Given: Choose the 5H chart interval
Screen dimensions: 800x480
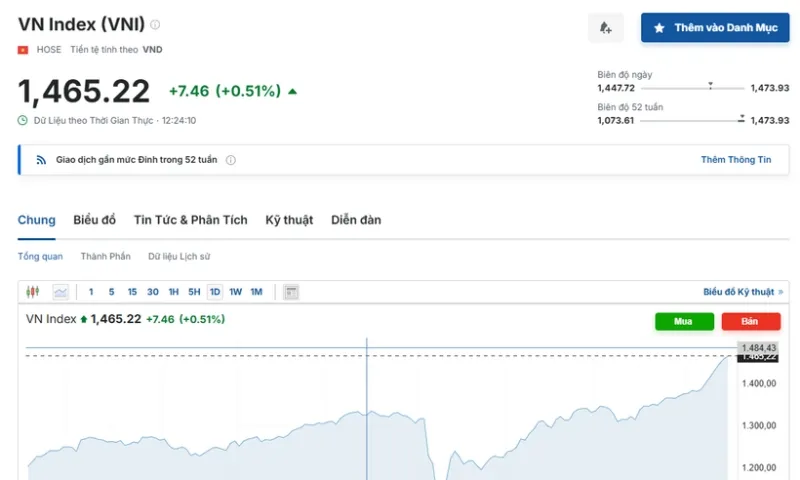Looking at the screenshot, I should coord(194,292).
